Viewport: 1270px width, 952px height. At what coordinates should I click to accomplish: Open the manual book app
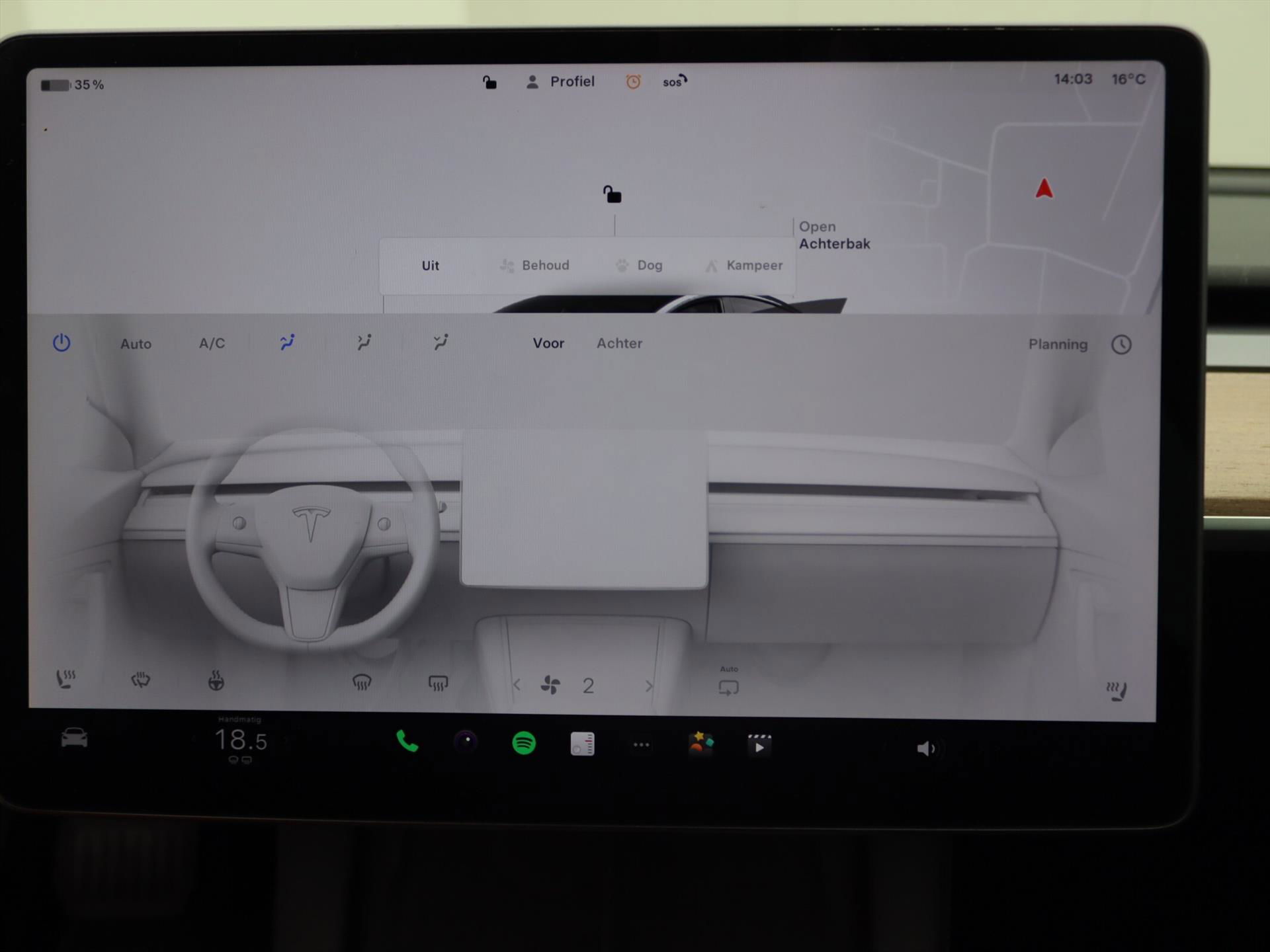(x=582, y=744)
